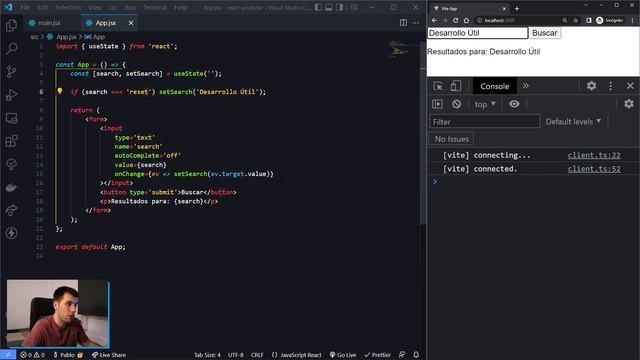Open the Docker view in activity bar
This screenshot has width=640, height=360.
pos(11,187)
